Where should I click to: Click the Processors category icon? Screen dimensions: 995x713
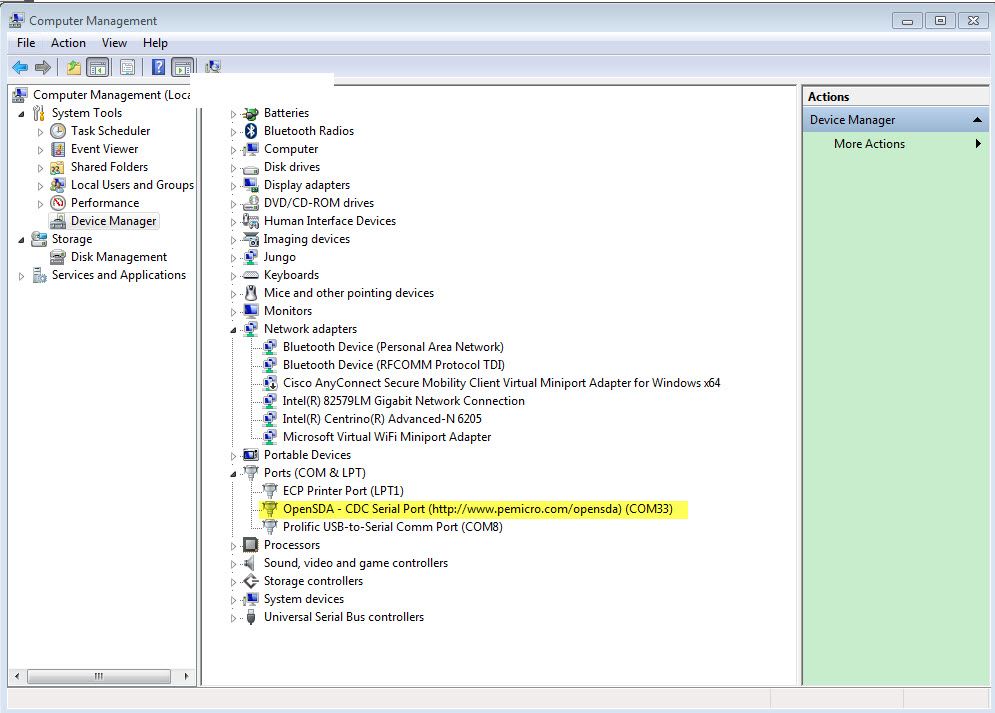(x=251, y=545)
